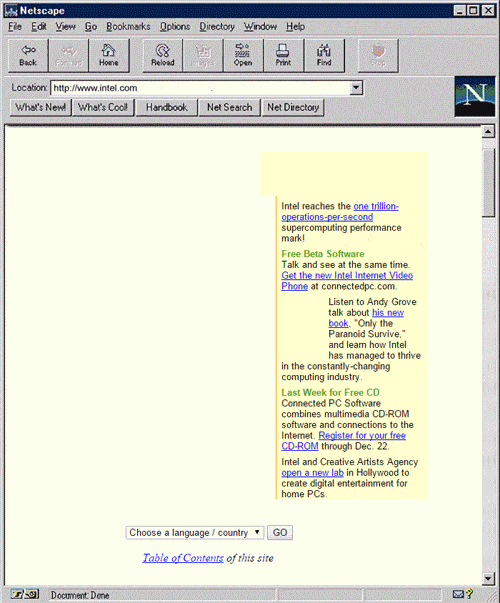Viewport: 500px width, 603px height.
Task: Open the Table of Contents link
Action: [183, 558]
